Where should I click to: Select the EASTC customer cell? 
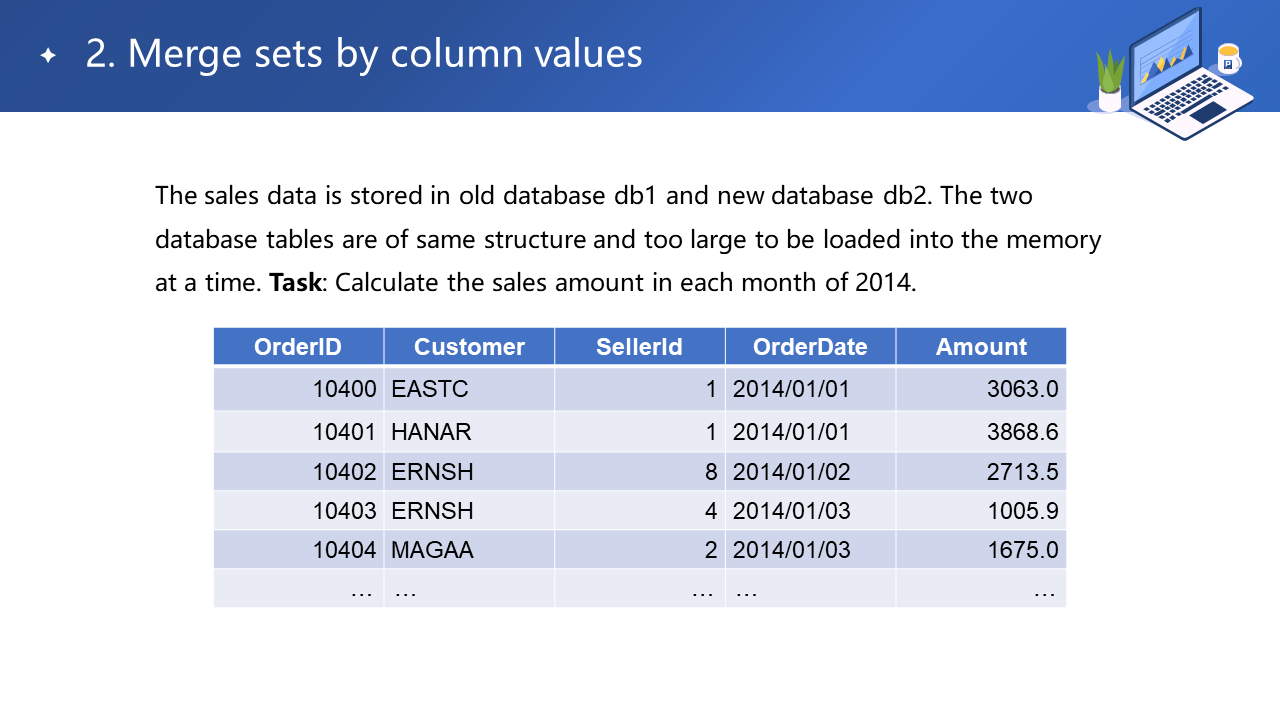pyautogui.click(x=430, y=389)
